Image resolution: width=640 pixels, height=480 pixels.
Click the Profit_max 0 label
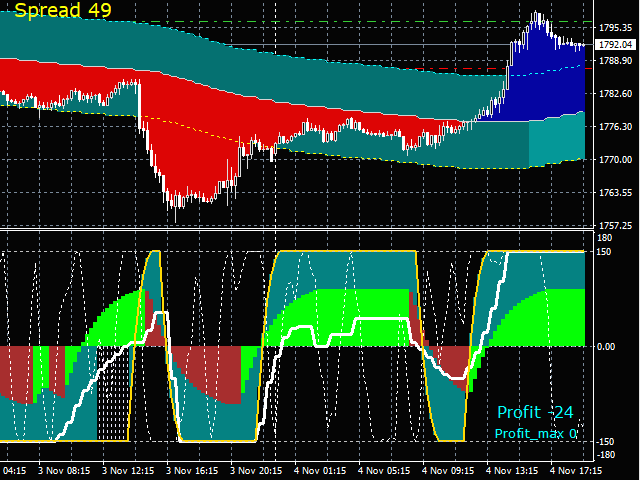(536, 433)
